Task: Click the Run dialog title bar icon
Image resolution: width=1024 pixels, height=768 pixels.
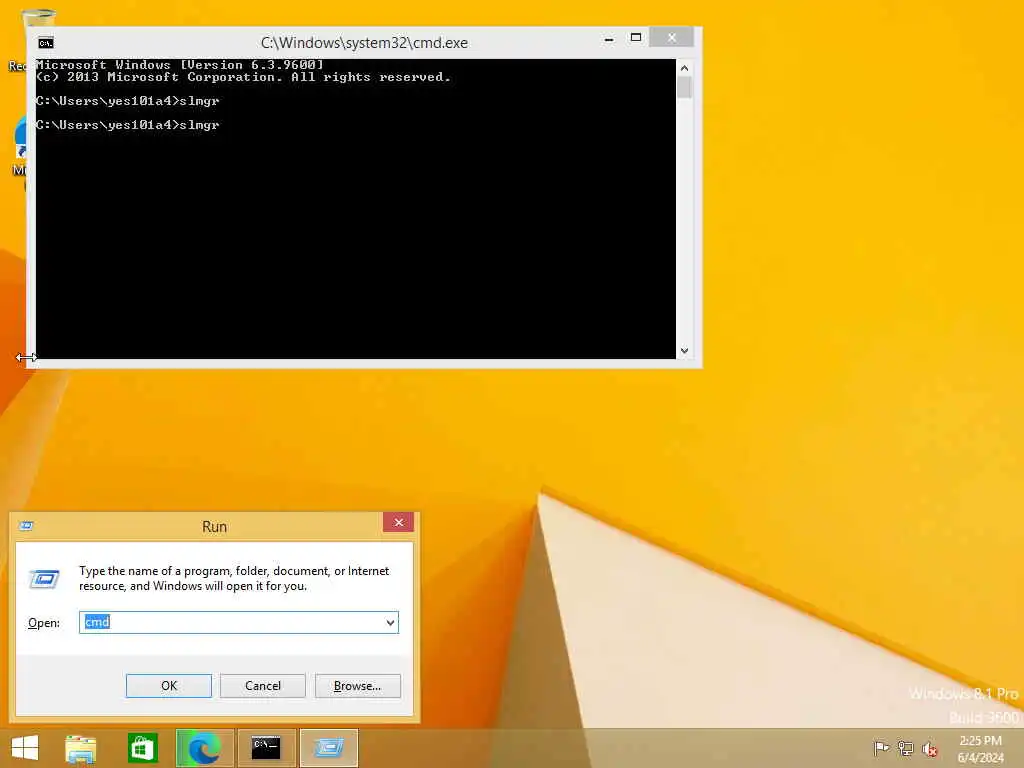Action: (26, 526)
